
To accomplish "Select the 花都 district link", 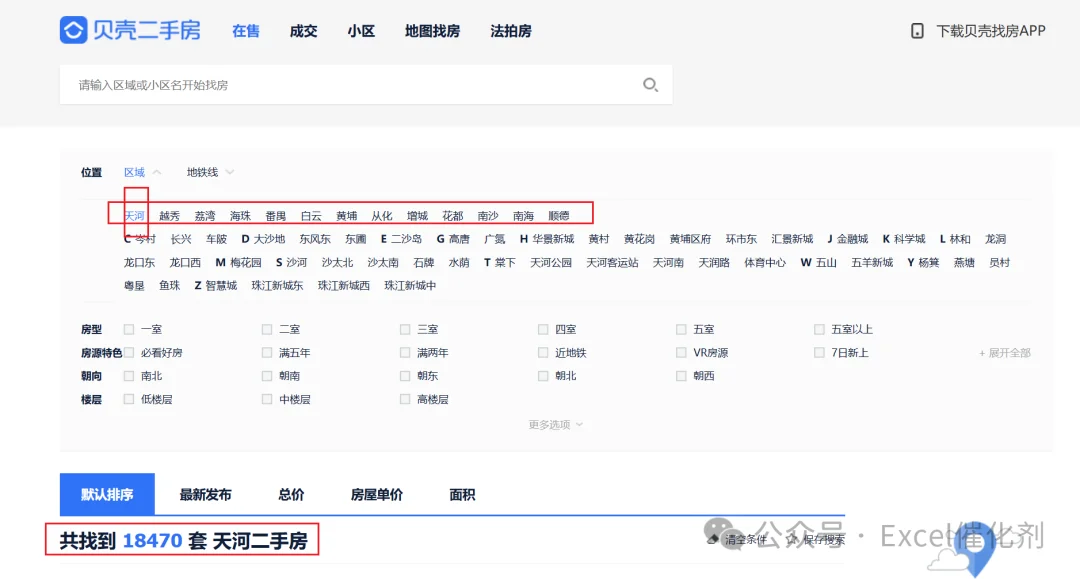I will click(453, 215).
